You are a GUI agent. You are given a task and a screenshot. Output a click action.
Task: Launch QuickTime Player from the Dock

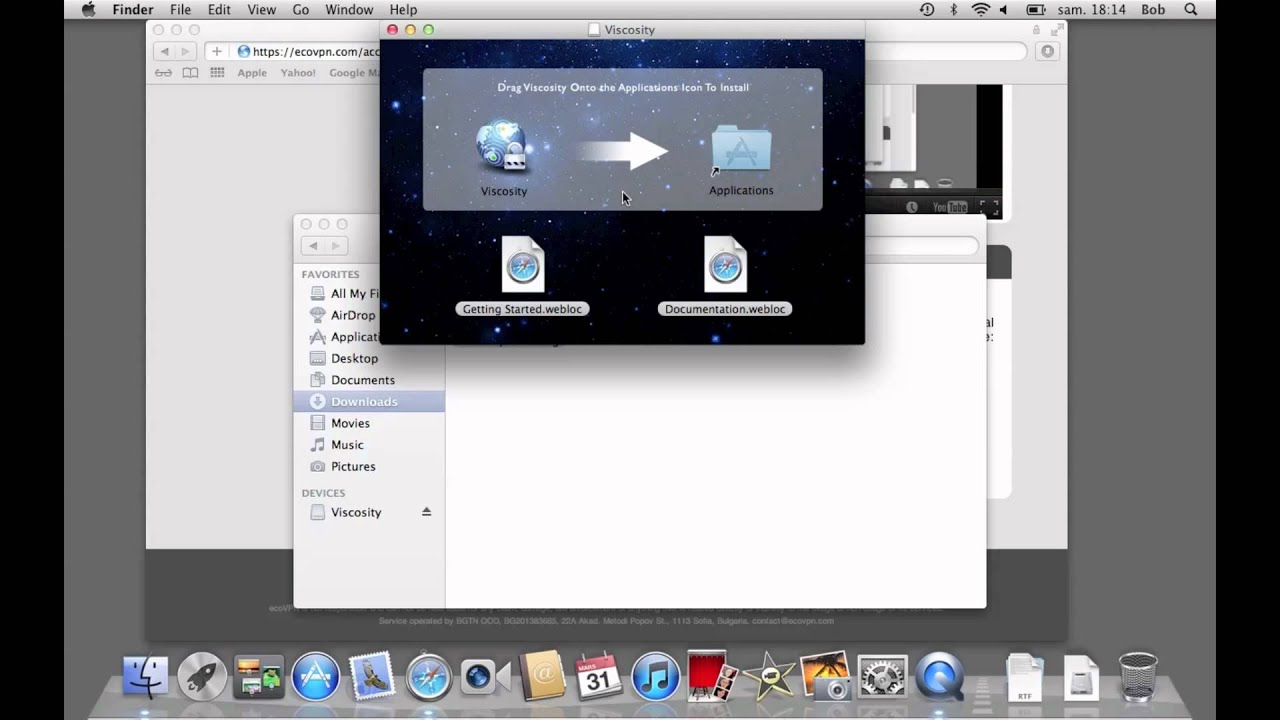[939, 677]
